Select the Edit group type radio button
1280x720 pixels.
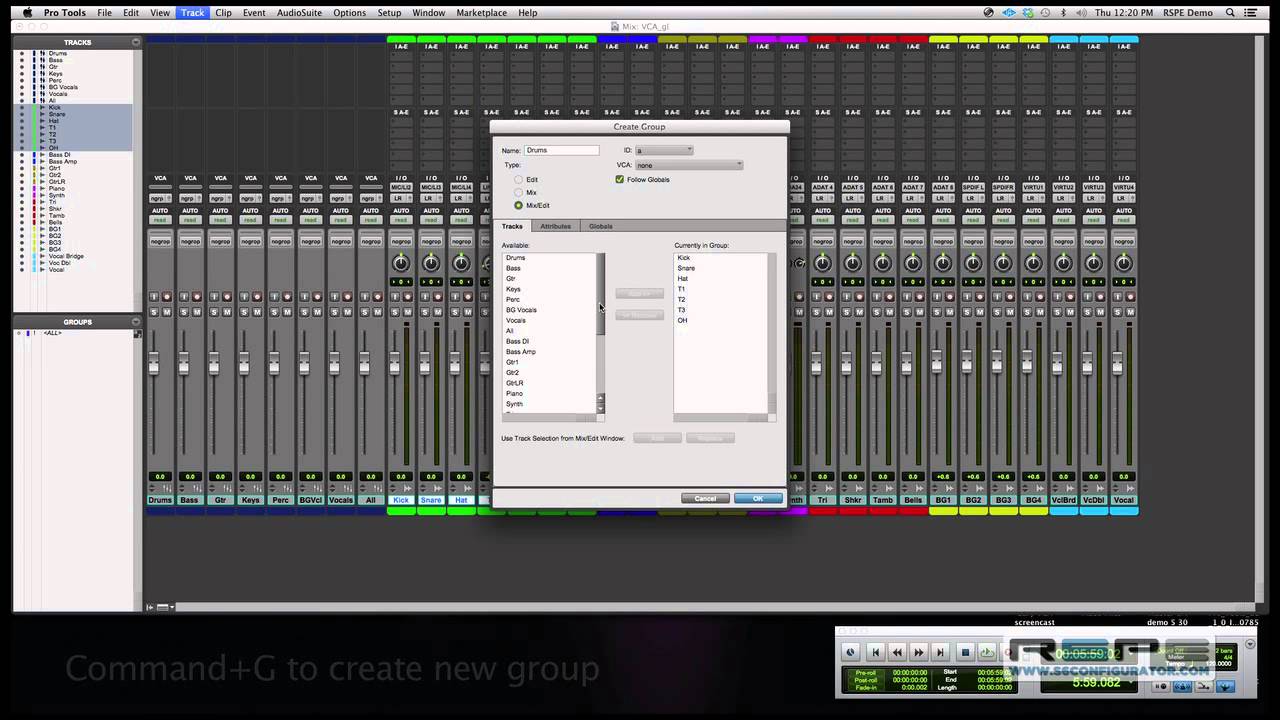coord(518,179)
